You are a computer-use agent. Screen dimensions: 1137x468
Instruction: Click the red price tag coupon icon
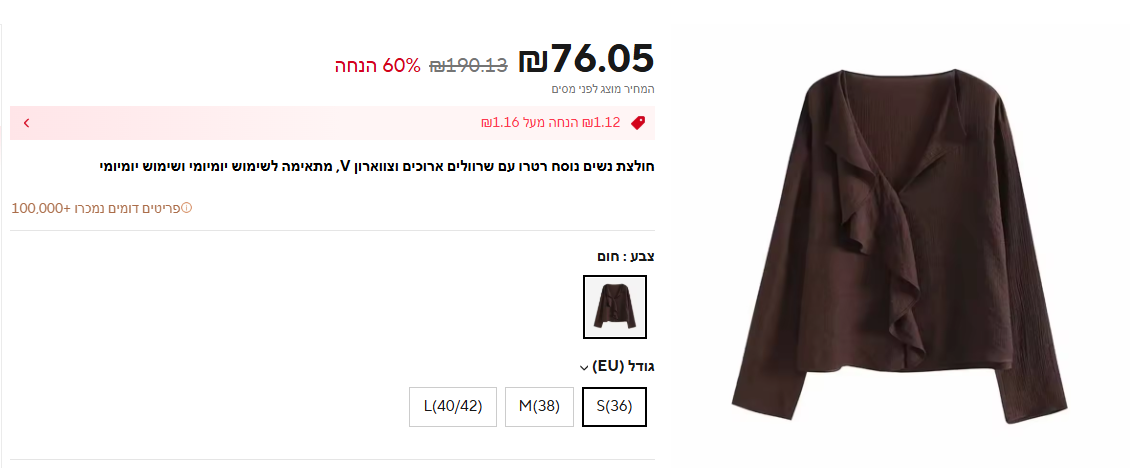pos(637,123)
